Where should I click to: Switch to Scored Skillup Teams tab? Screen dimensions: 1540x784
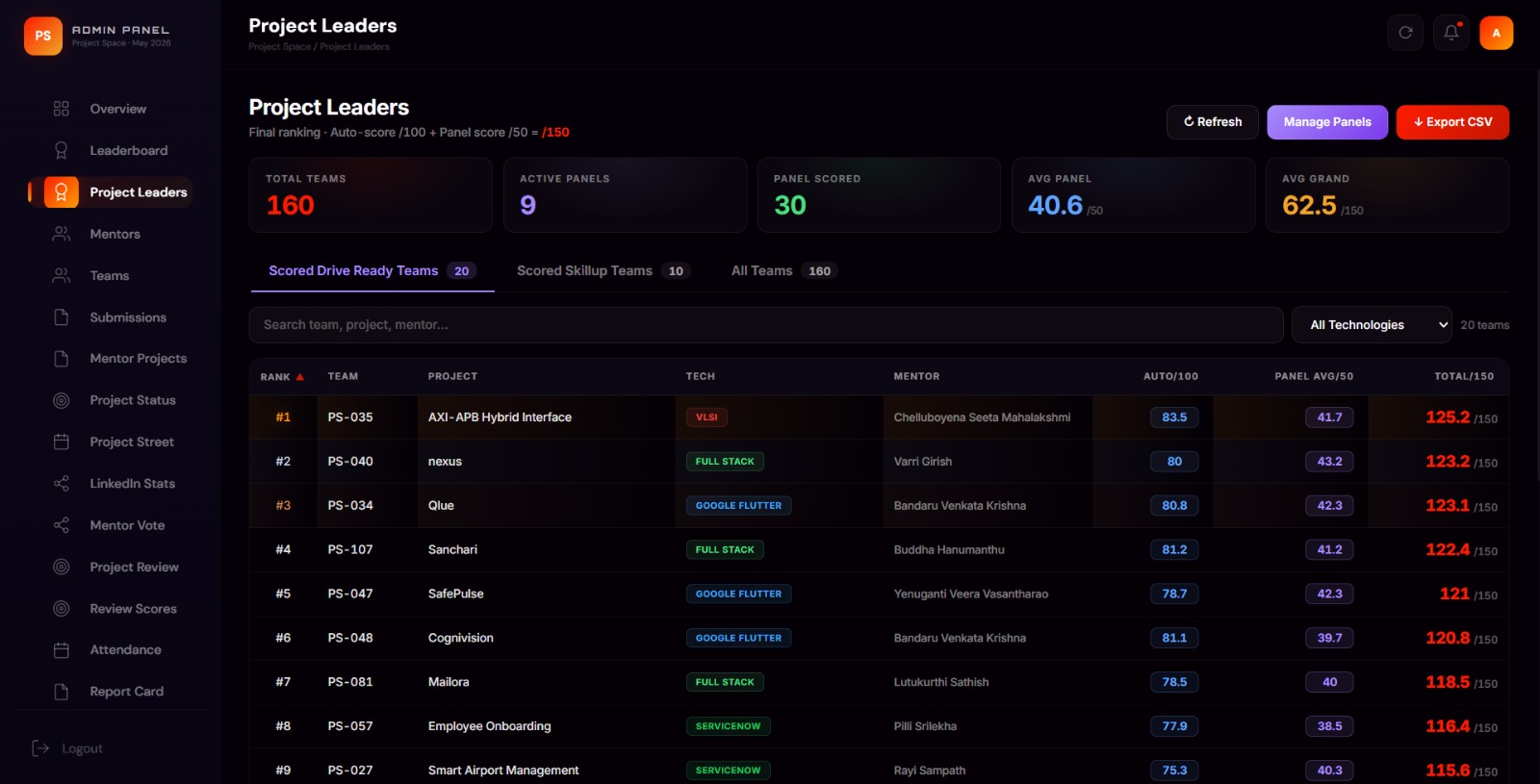tap(603, 271)
